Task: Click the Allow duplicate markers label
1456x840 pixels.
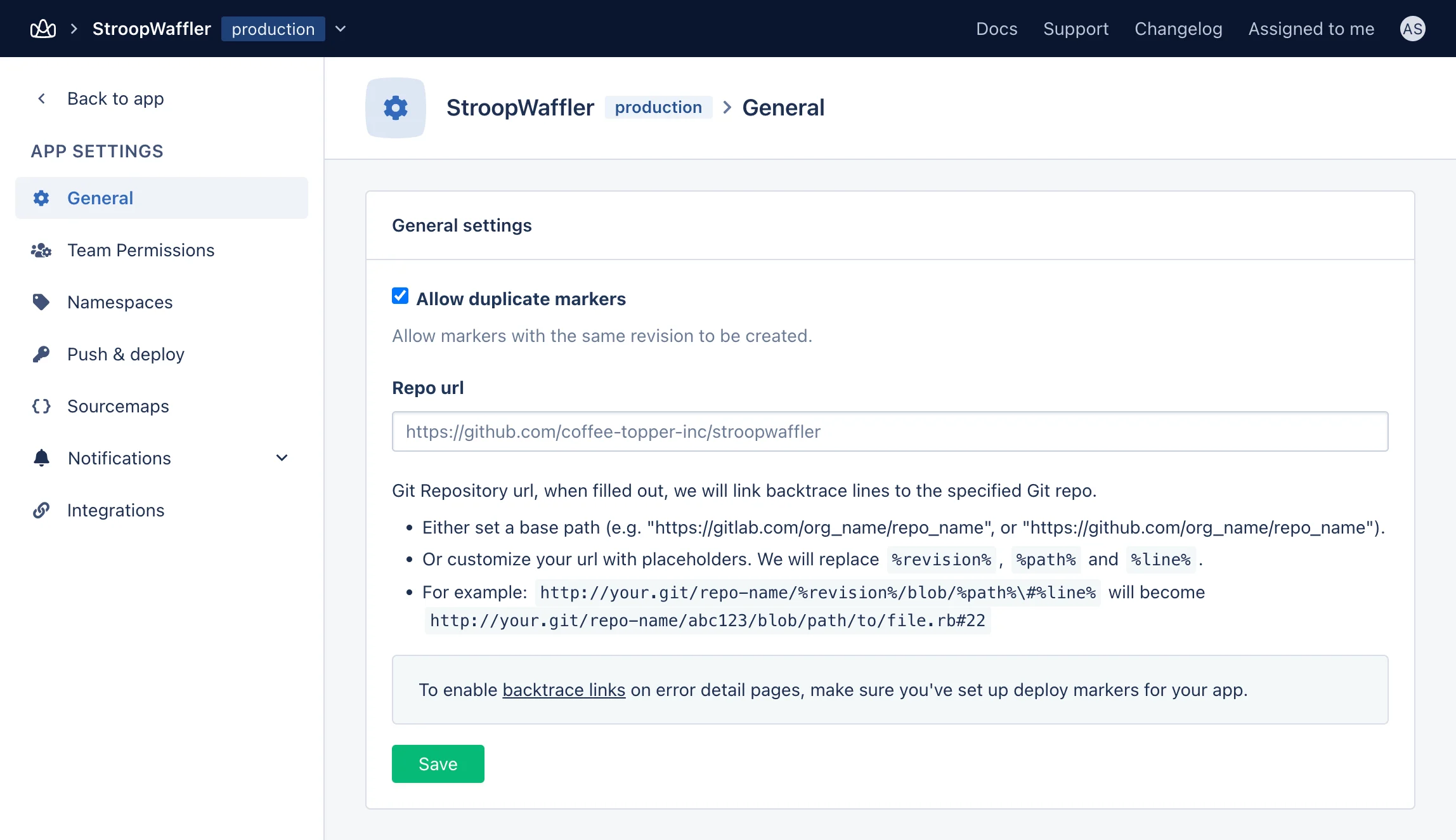Action: (521, 299)
